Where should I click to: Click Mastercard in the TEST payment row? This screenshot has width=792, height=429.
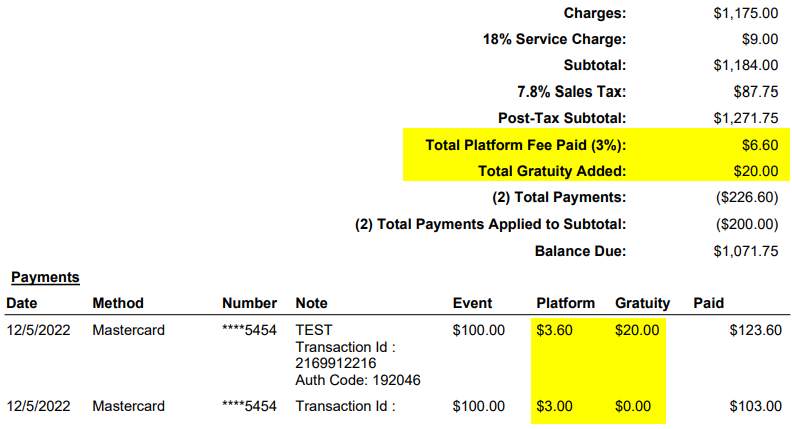128,330
